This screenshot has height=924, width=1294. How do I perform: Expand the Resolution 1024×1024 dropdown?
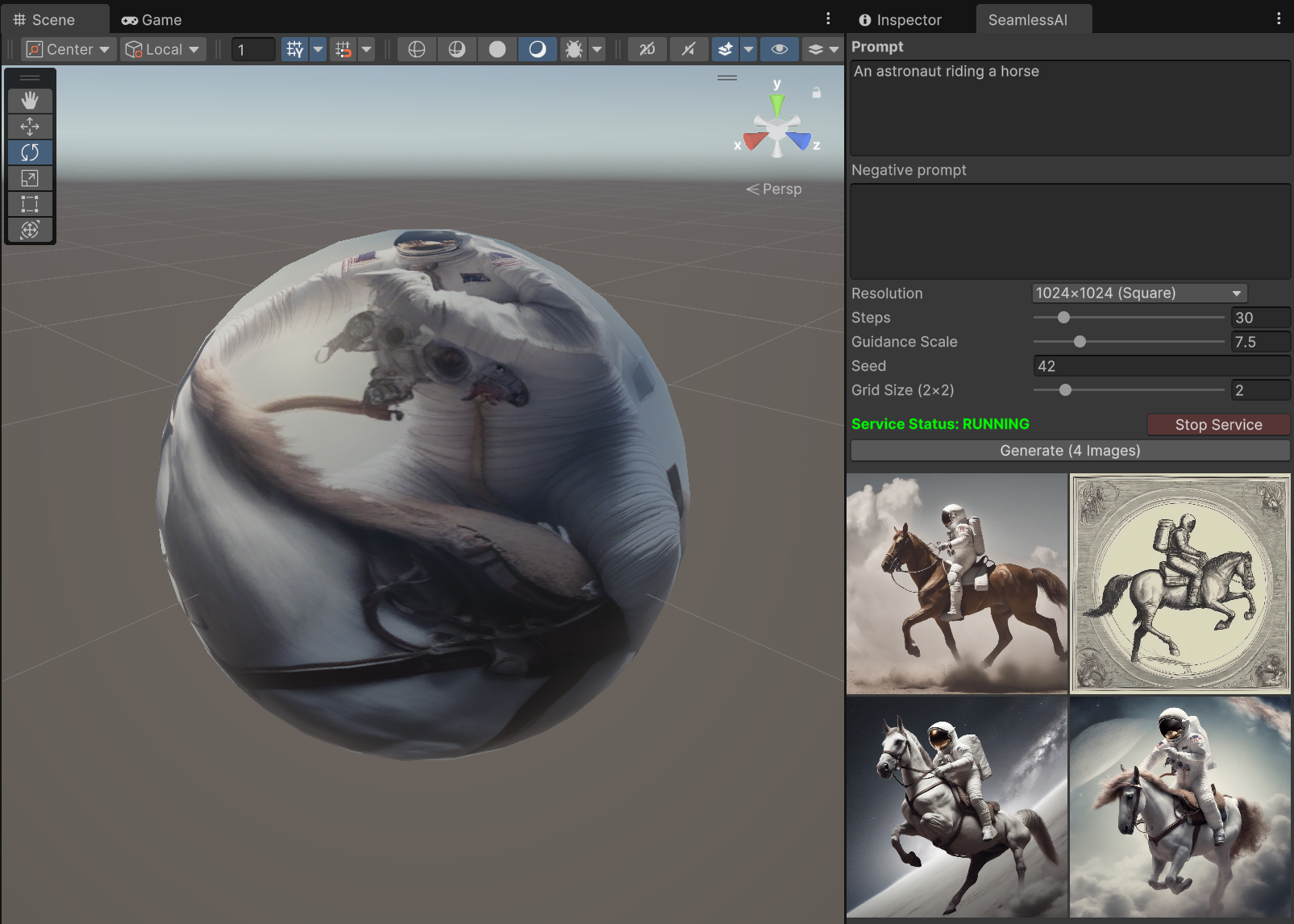tap(1138, 293)
